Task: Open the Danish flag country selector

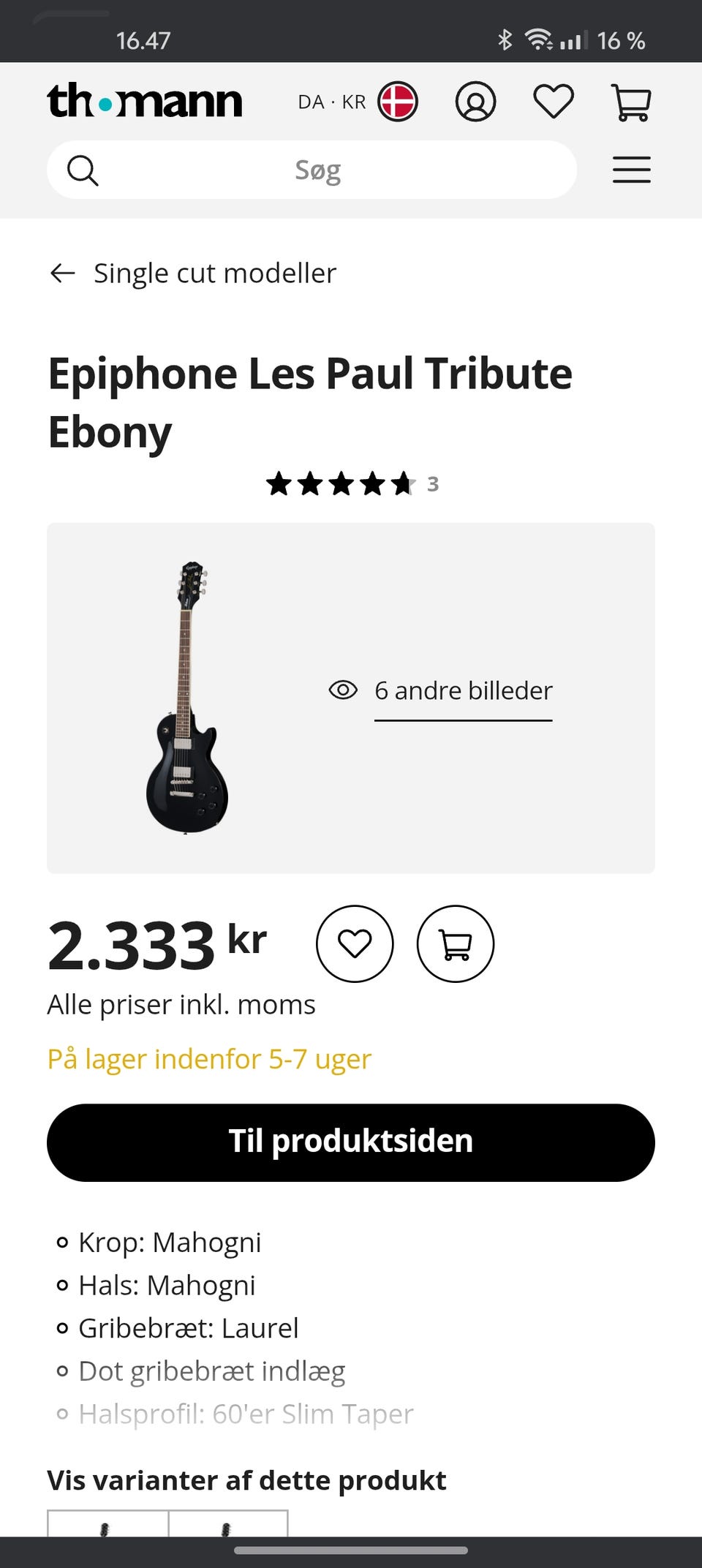Action: click(x=398, y=102)
